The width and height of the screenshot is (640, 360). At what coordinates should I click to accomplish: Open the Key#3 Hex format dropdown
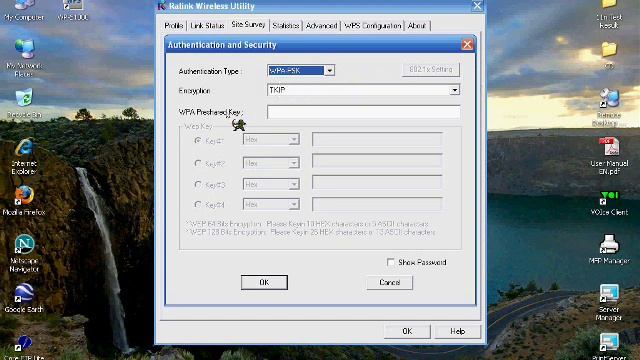point(294,184)
